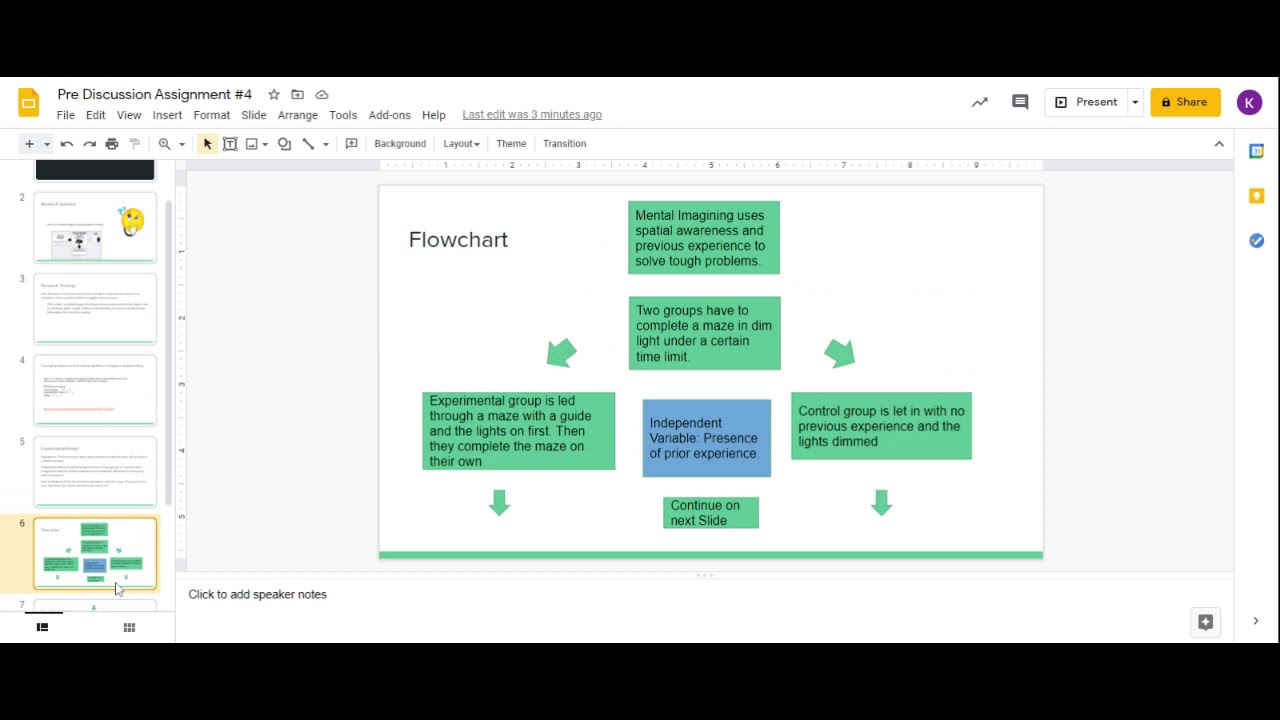Click the Present button
The image size is (1280, 720).
[1086, 102]
